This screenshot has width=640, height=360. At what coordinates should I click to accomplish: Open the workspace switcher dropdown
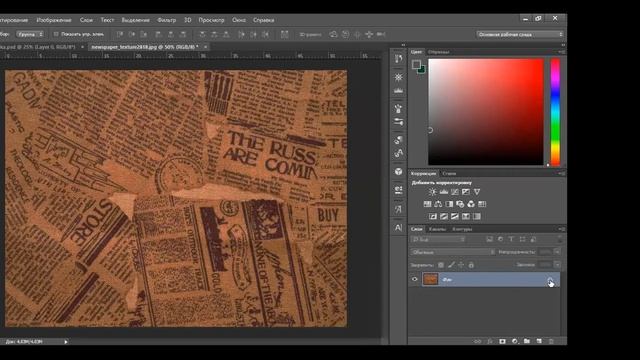(520, 35)
